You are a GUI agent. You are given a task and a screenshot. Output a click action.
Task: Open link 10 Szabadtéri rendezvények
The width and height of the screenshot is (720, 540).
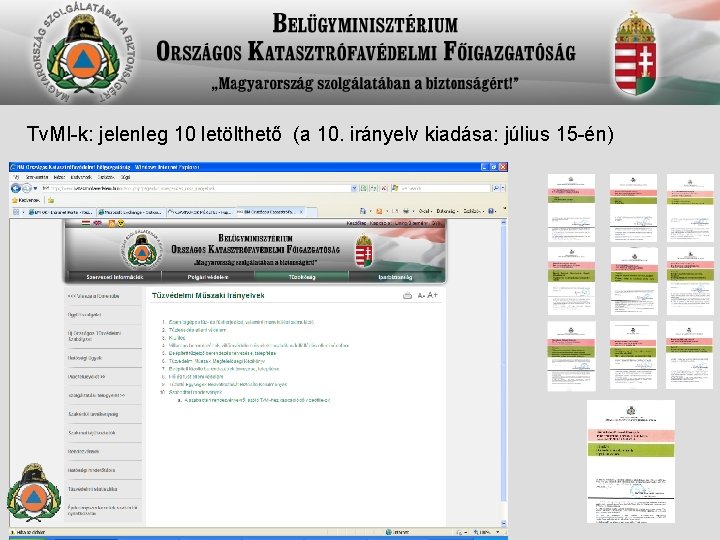(x=195, y=392)
